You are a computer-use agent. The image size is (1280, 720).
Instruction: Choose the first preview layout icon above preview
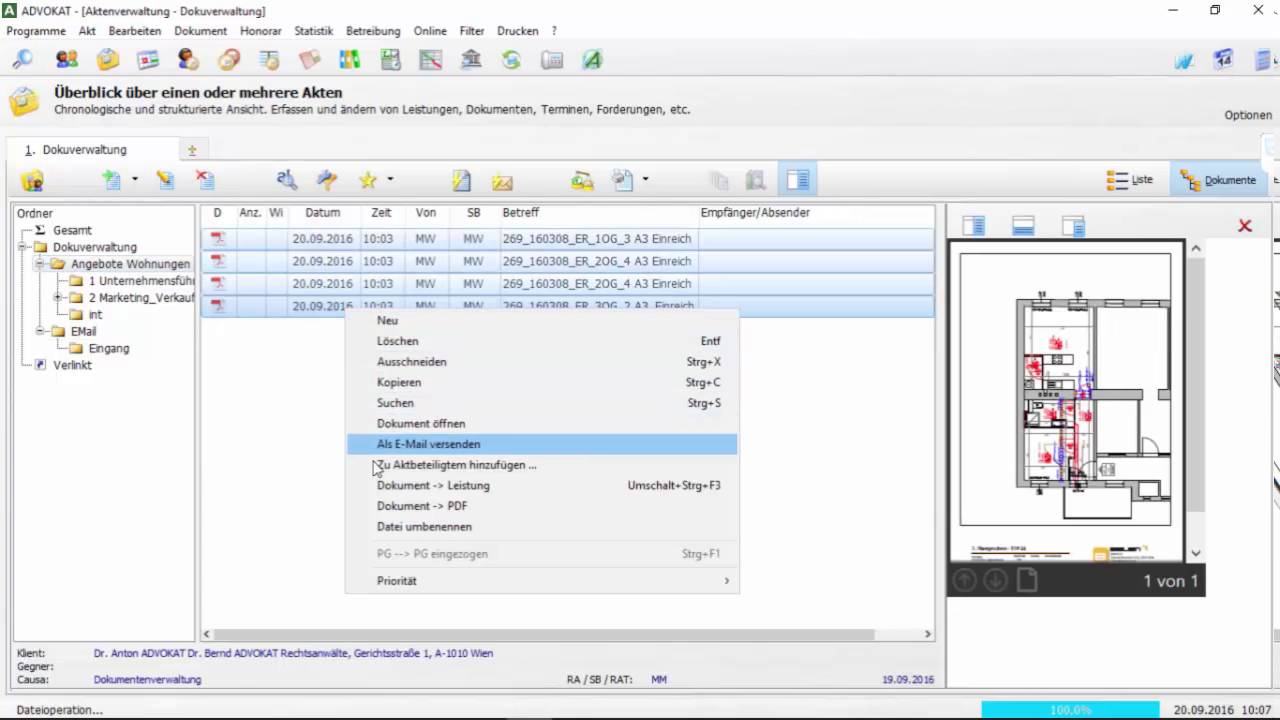click(973, 226)
